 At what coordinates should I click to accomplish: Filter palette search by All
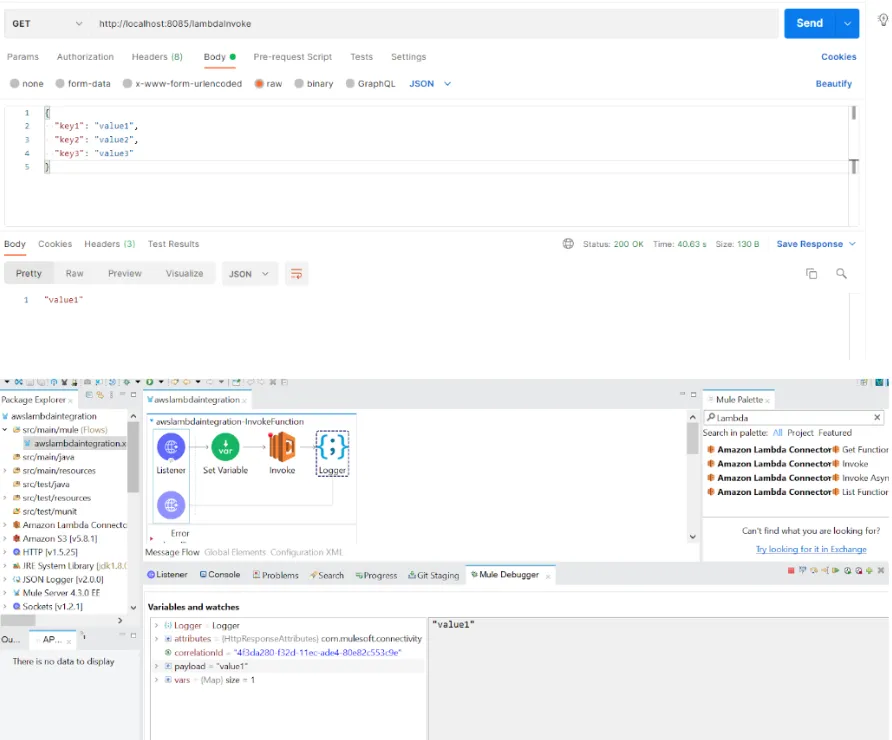777,433
